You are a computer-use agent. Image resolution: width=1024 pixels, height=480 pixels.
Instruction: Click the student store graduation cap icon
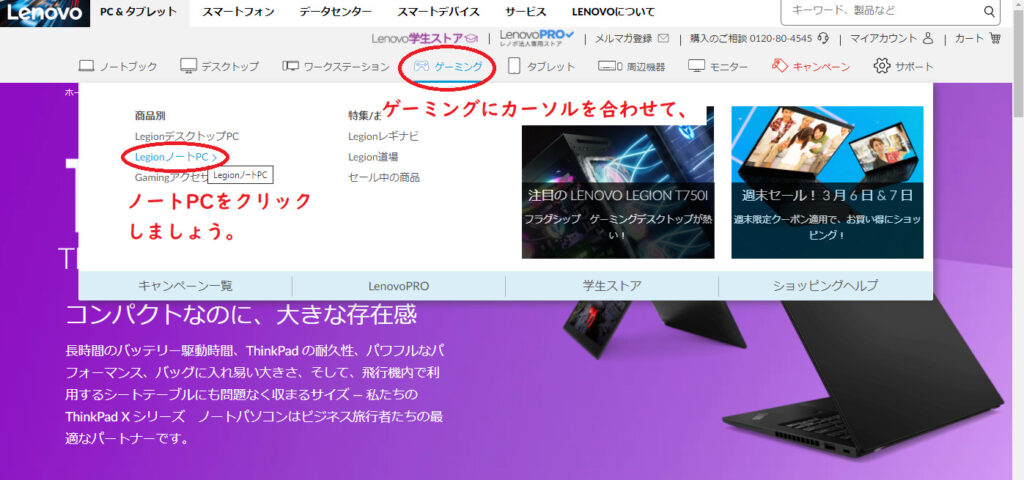pyautogui.click(x=472, y=39)
